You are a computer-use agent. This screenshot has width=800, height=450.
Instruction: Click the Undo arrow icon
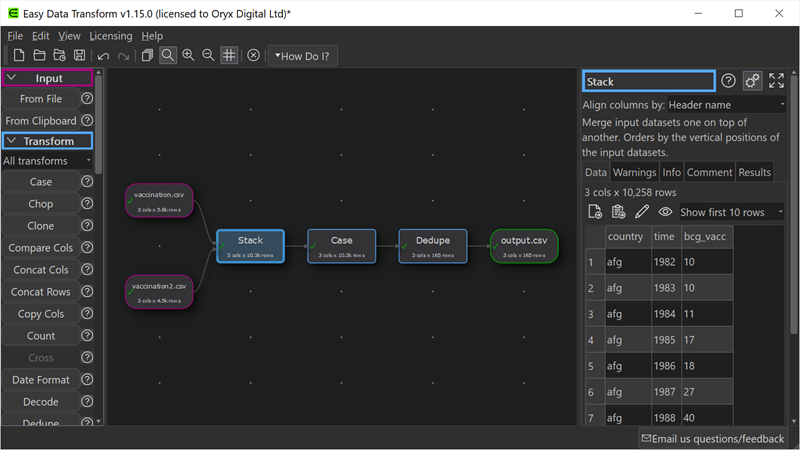coord(103,56)
